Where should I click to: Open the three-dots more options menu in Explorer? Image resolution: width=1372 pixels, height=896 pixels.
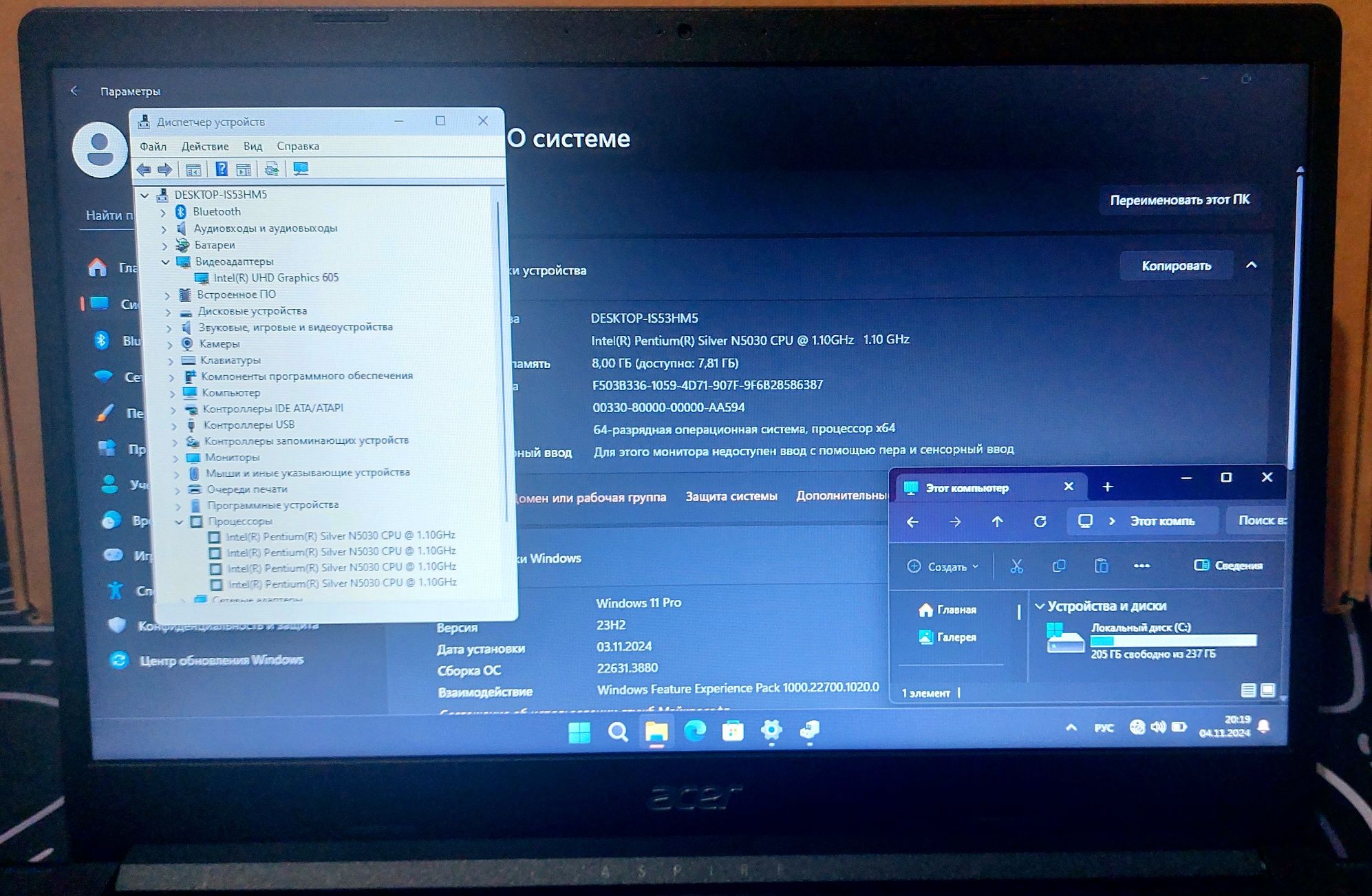1141,566
